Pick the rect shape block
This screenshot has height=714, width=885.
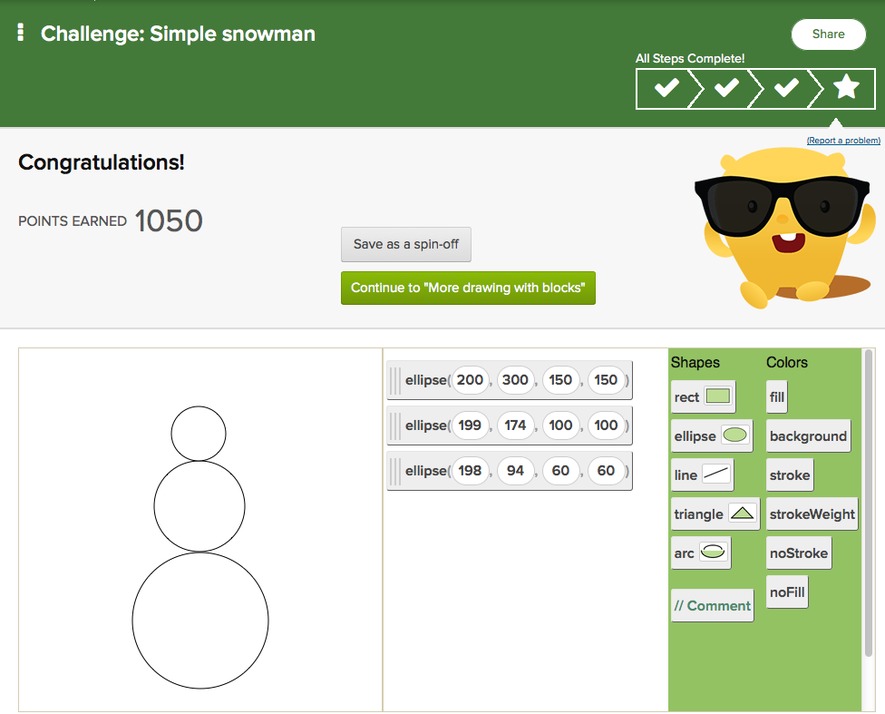coord(703,397)
